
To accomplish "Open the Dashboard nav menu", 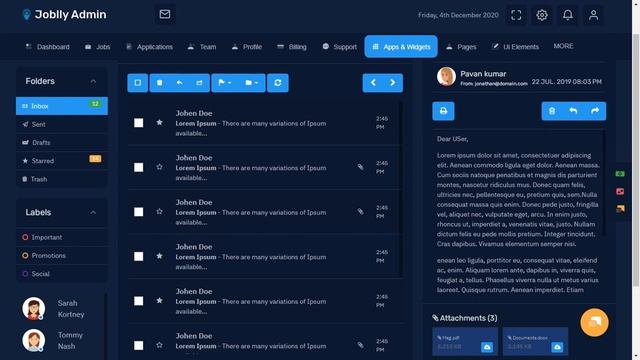I will [x=47, y=47].
